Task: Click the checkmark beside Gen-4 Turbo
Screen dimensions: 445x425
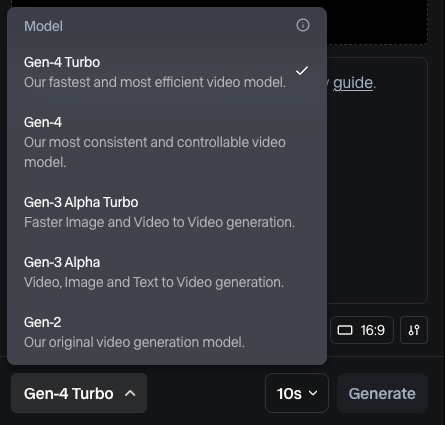Action: click(302, 71)
